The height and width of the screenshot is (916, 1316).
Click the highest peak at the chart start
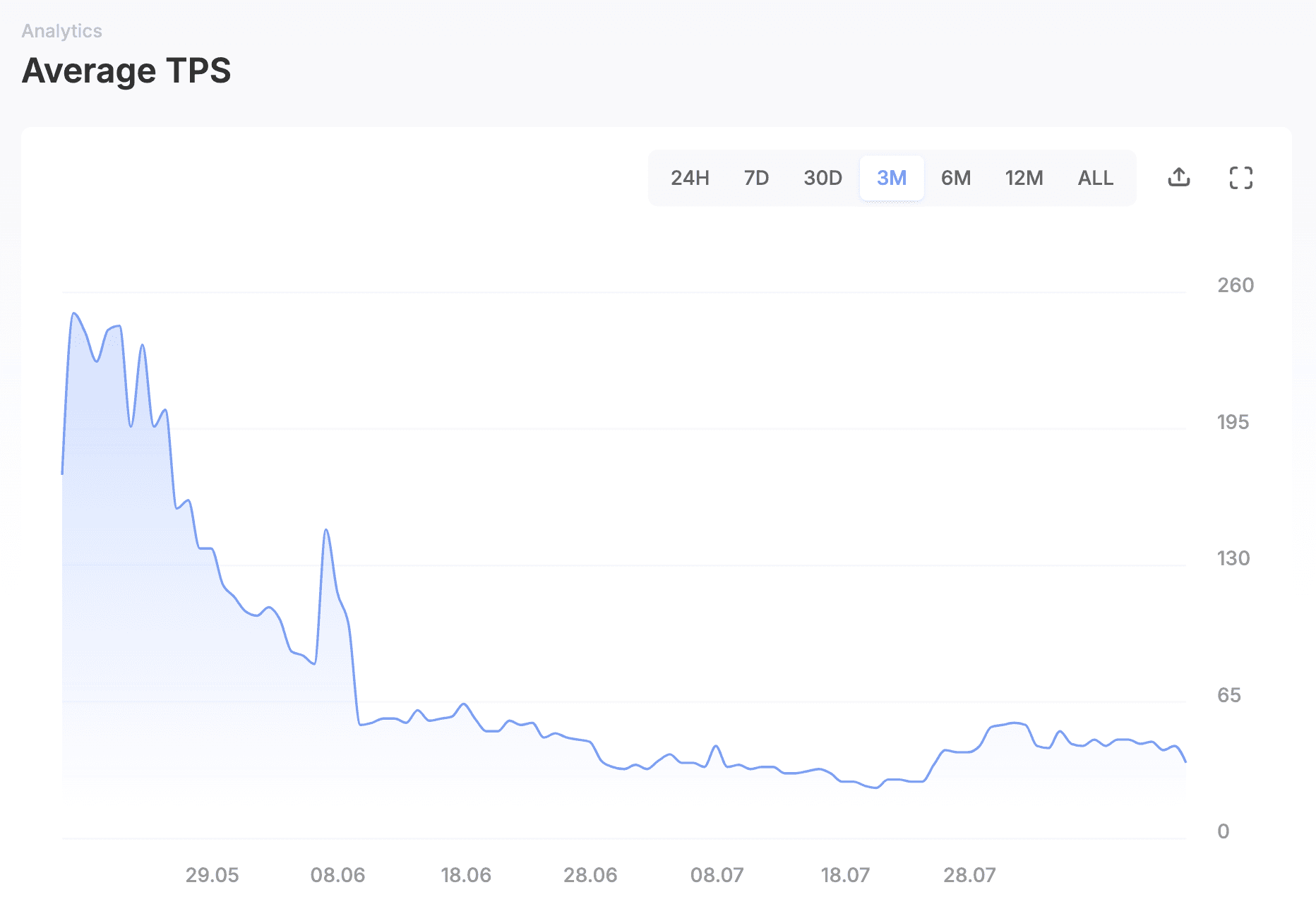tap(73, 313)
